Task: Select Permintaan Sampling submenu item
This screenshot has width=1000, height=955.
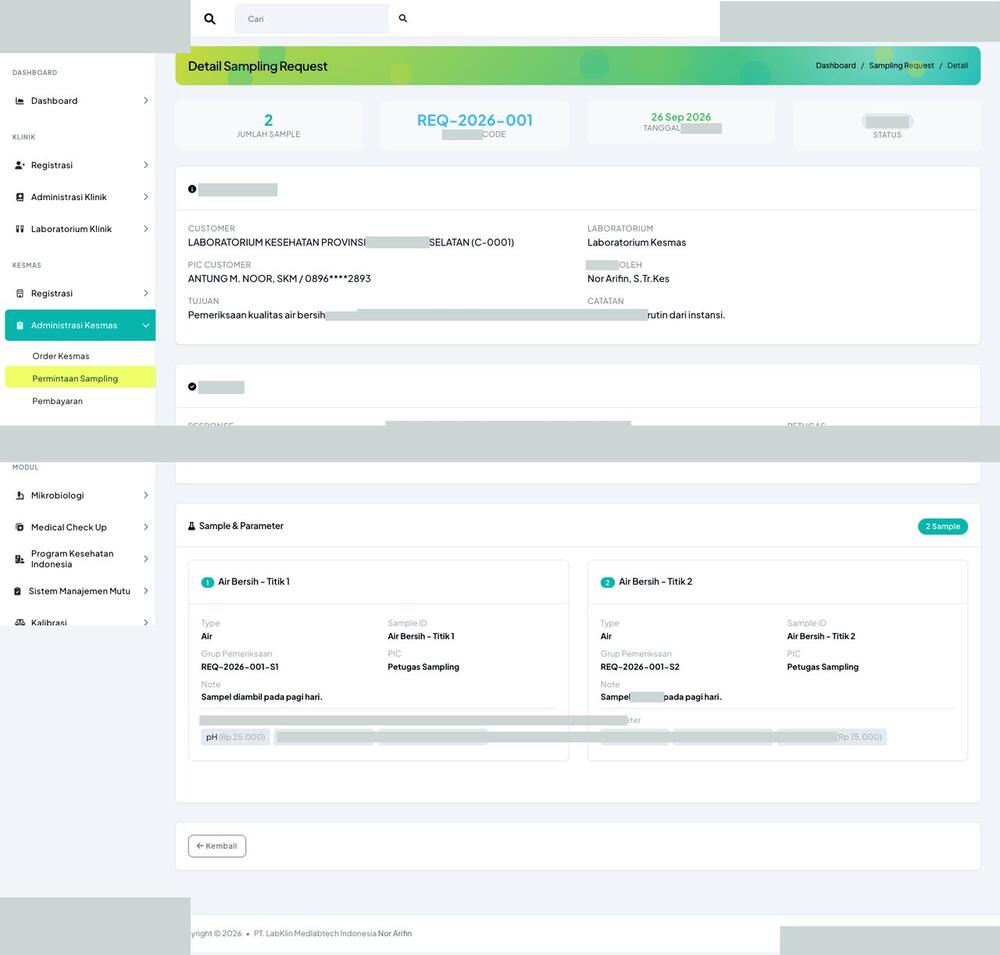Action: pos(80,378)
